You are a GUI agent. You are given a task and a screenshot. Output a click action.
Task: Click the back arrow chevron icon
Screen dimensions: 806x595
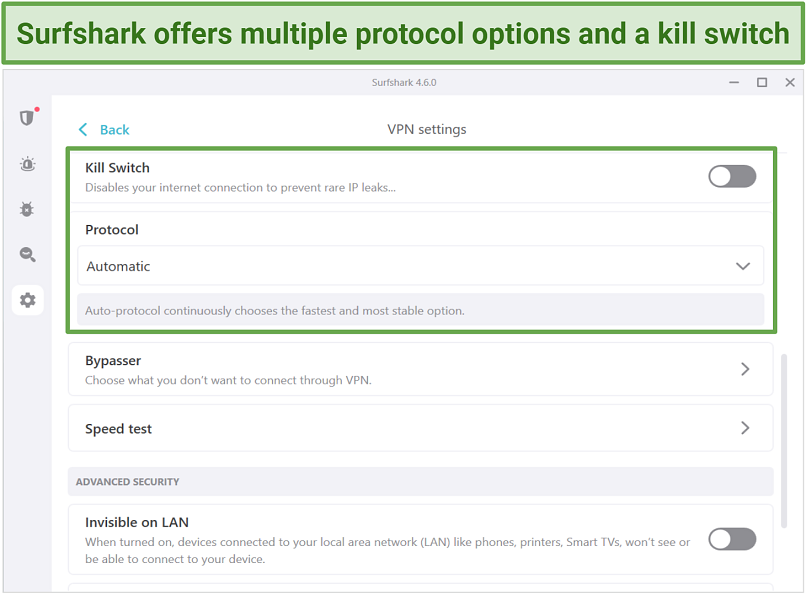click(83, 130)
